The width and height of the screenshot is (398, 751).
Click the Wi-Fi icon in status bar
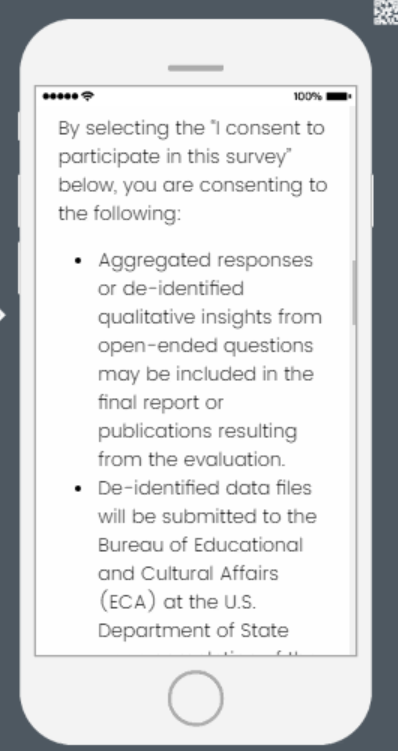[88, 96]
